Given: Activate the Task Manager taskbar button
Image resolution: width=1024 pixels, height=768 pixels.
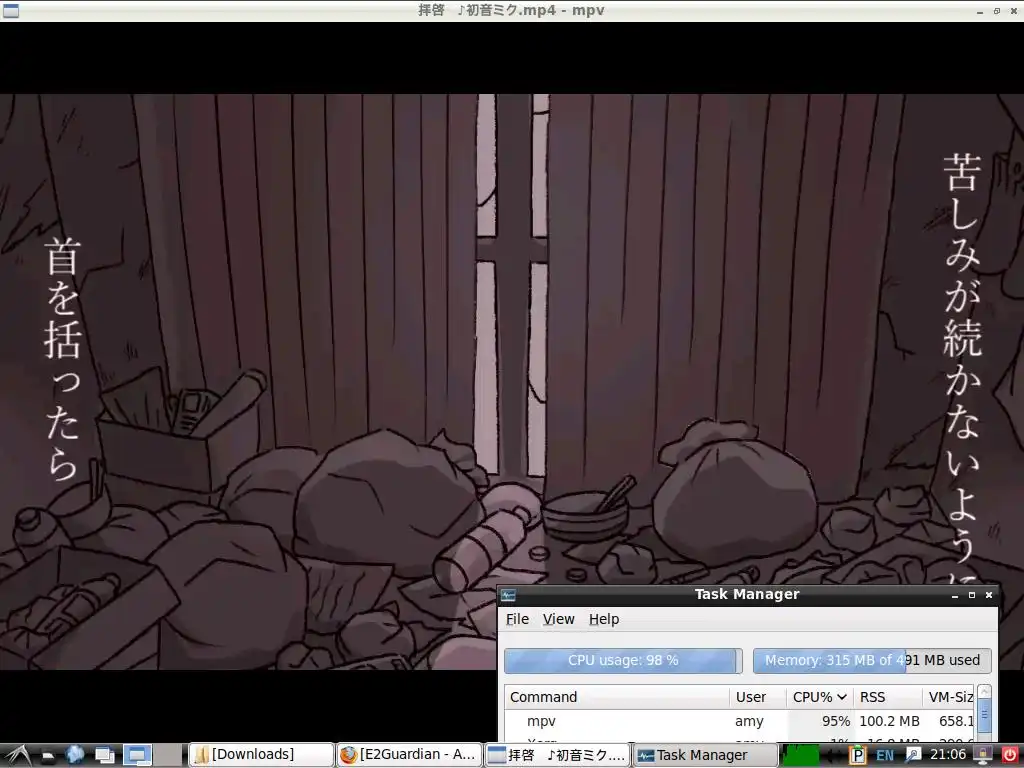Looking at the screenshot, I should [x=705, y=755].
